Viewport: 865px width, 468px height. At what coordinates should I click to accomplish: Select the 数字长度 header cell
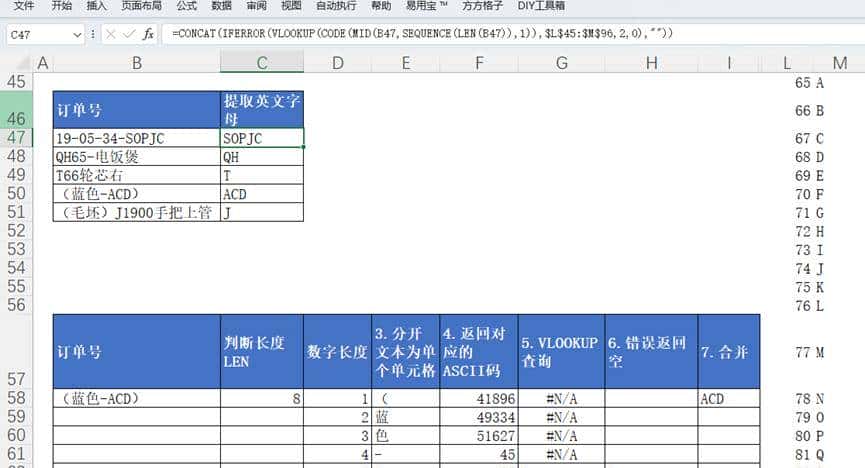(338, 352)
